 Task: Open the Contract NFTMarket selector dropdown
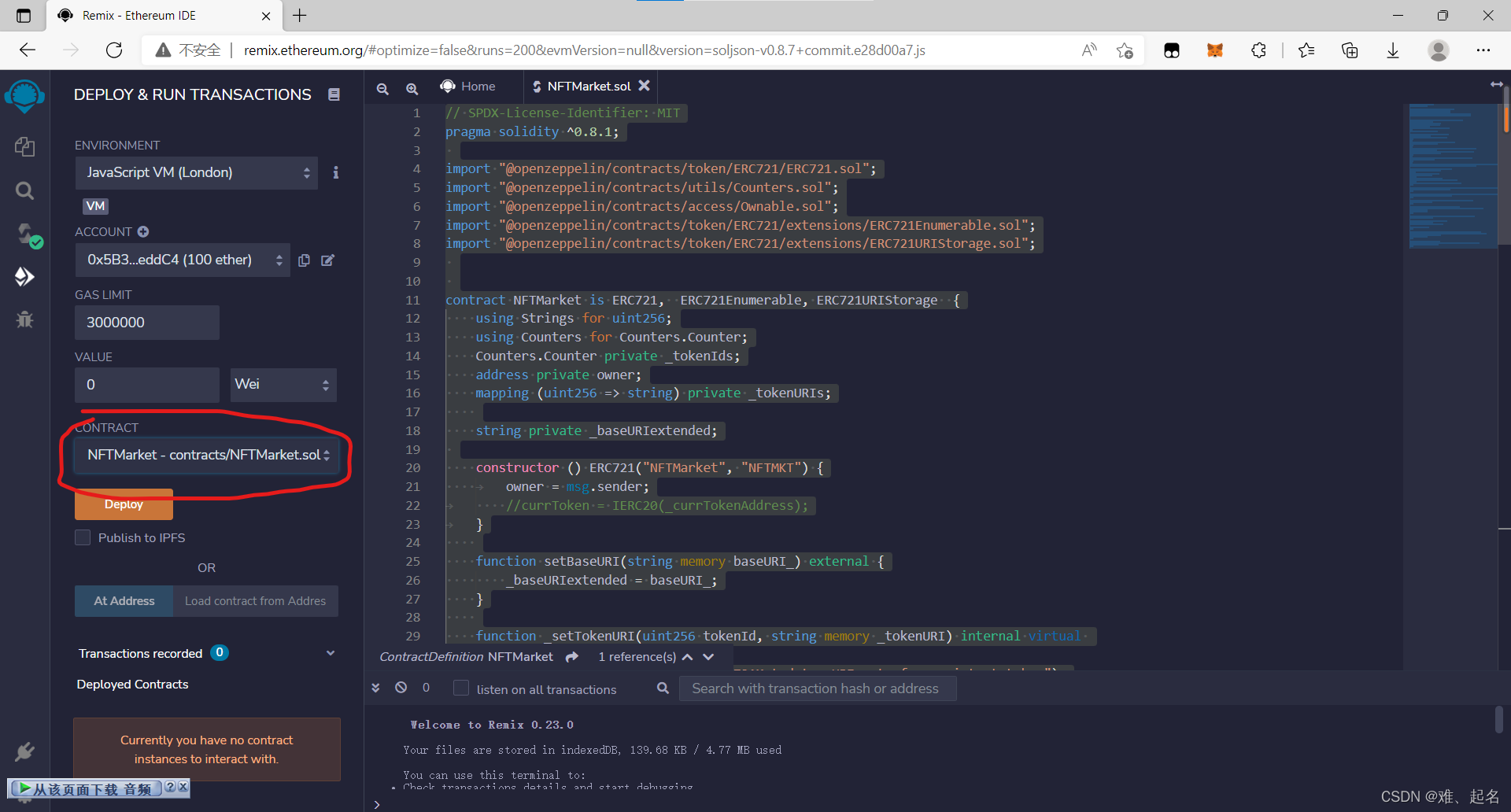click(x=207, y=455)
